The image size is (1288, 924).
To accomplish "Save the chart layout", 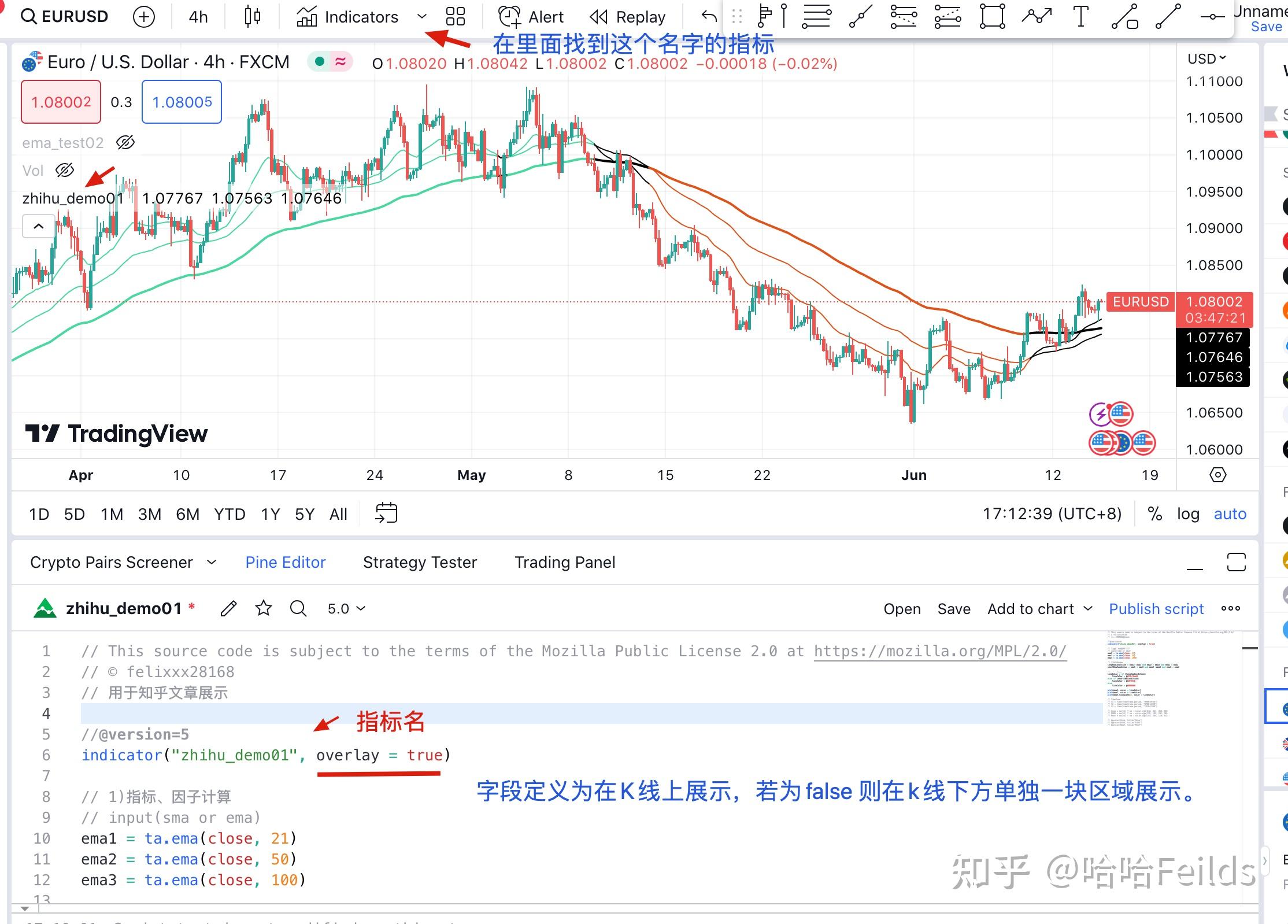I will [x=1266, y=27].
